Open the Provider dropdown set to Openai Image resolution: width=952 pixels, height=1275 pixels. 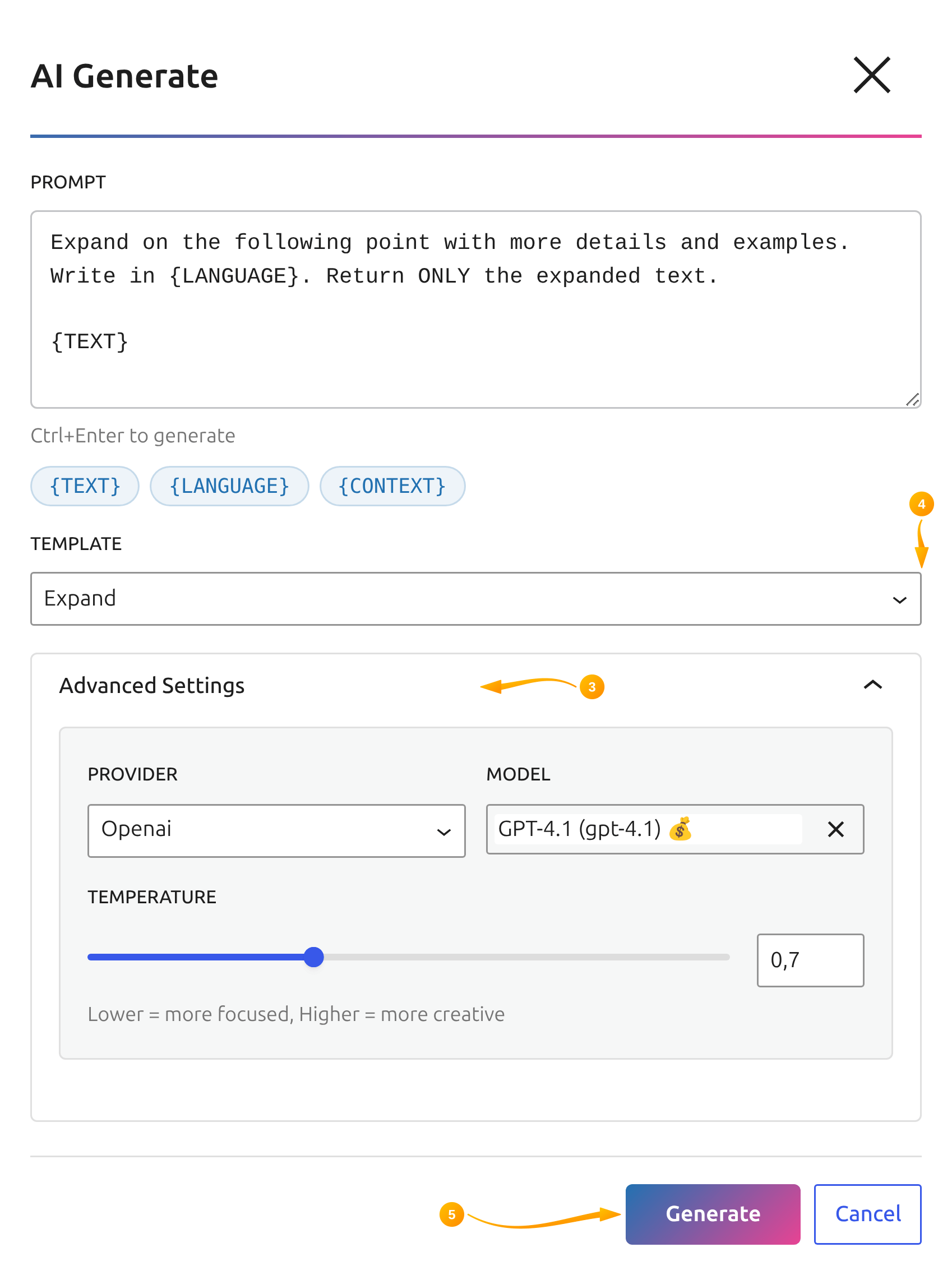tap(276, 830)
